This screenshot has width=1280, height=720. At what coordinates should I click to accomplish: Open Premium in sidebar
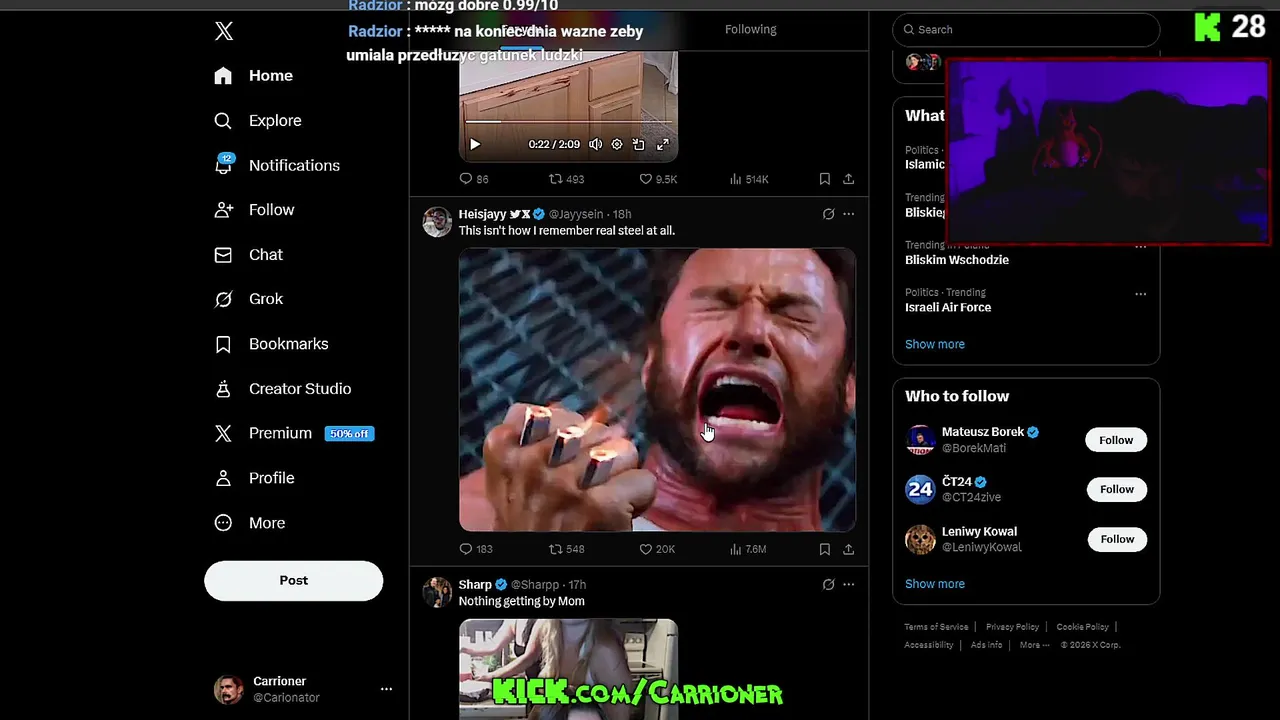(x=294, y=433)
